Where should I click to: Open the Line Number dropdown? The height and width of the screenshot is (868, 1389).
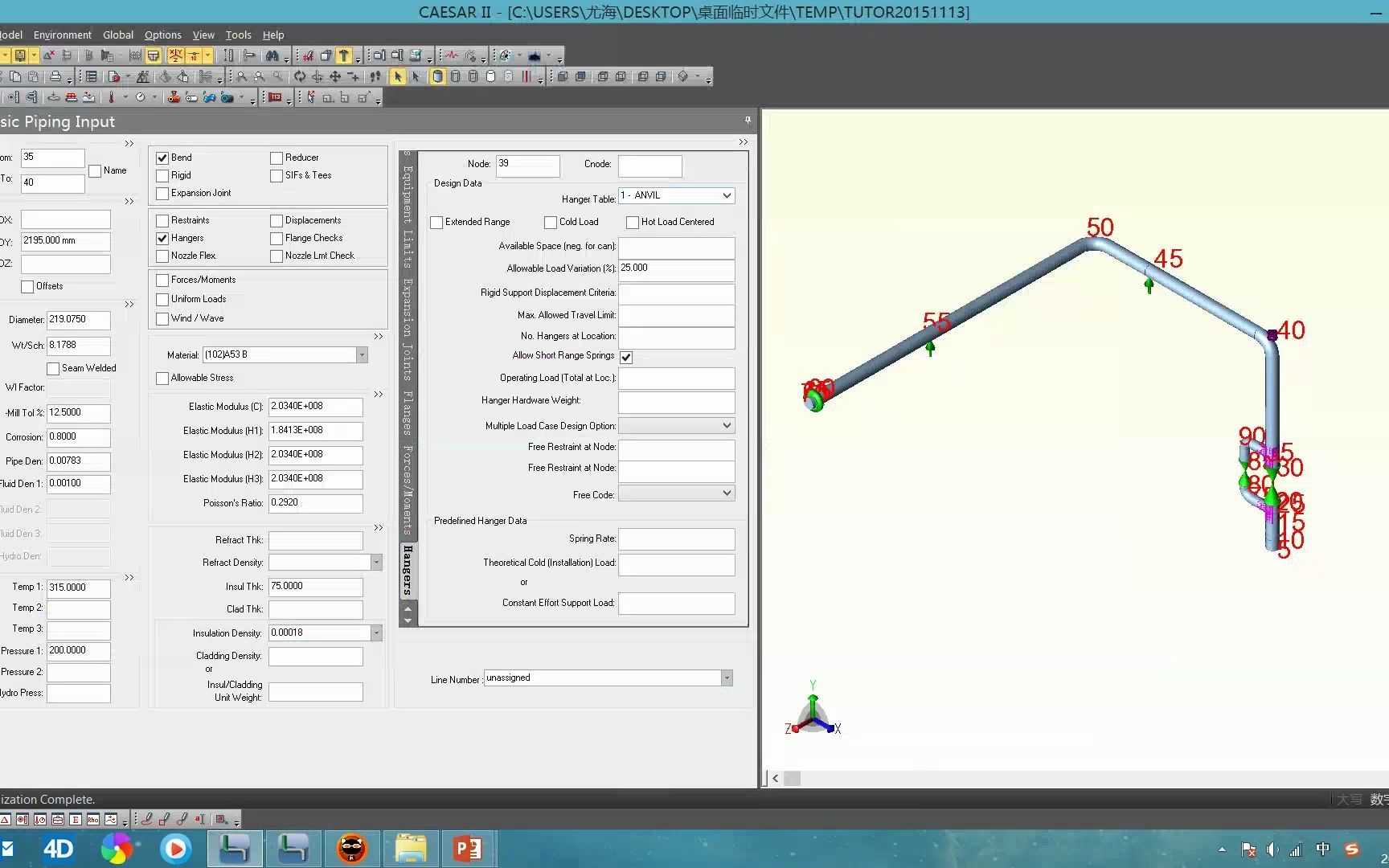pos(727,678)
